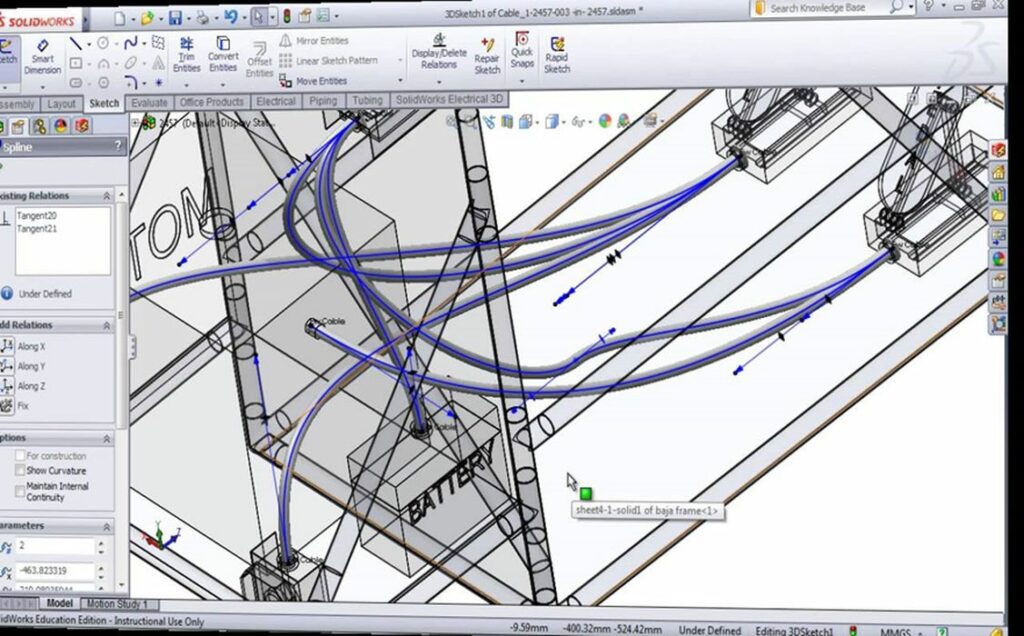1024x636 pixels.
Task: Collapse the Add Relations section
Action: [x=108, y=325]
